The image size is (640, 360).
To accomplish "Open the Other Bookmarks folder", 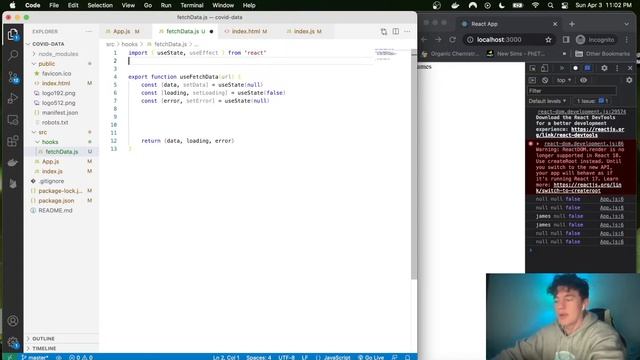I will point(602,54).
